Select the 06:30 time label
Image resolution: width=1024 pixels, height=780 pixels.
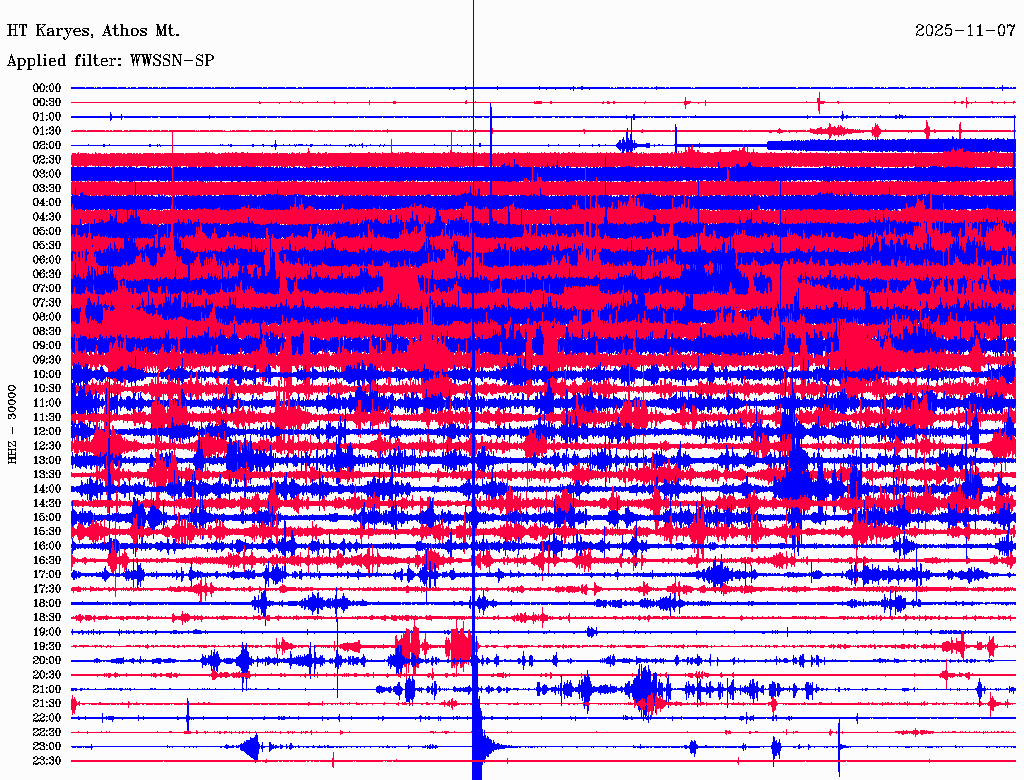(47, 274)
